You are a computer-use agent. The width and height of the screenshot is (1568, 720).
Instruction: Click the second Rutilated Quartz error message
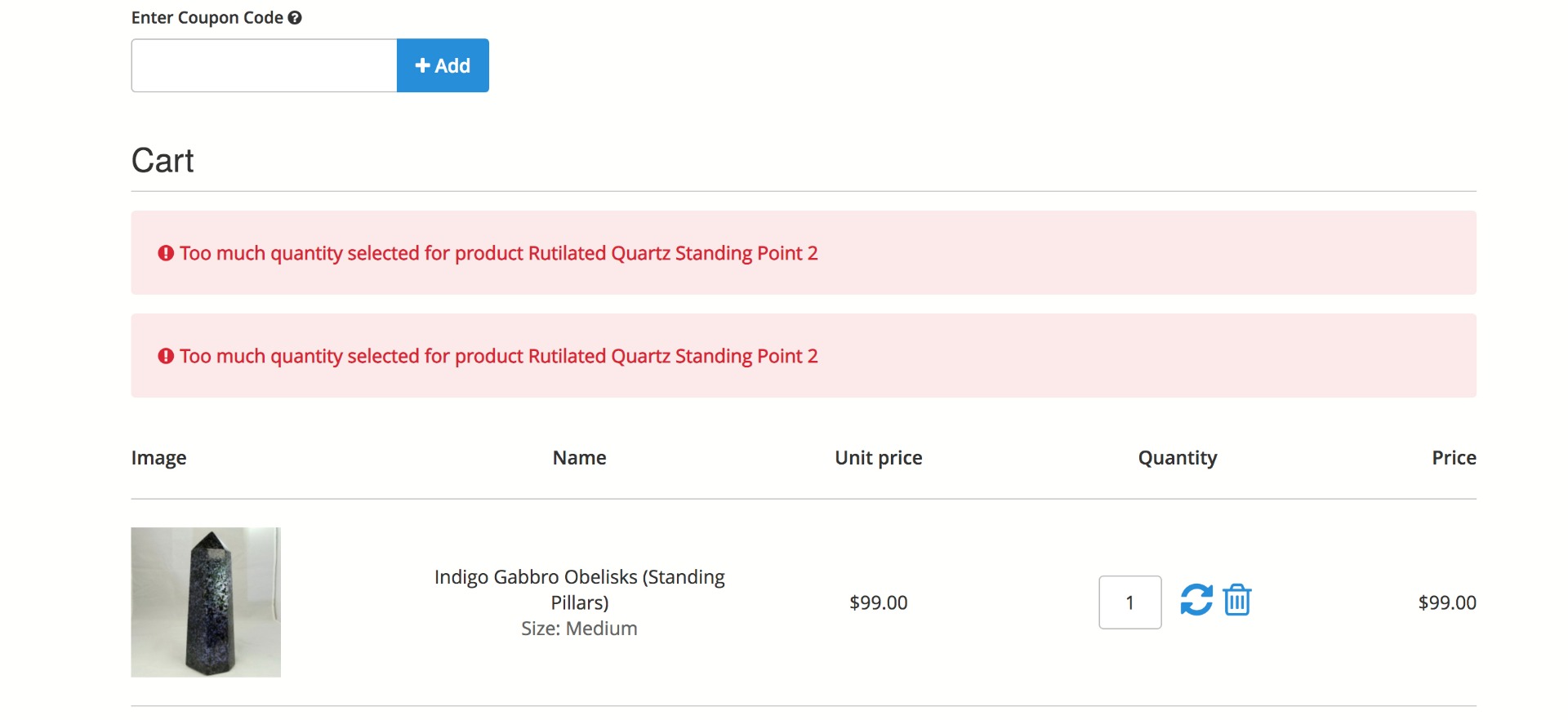498,356
